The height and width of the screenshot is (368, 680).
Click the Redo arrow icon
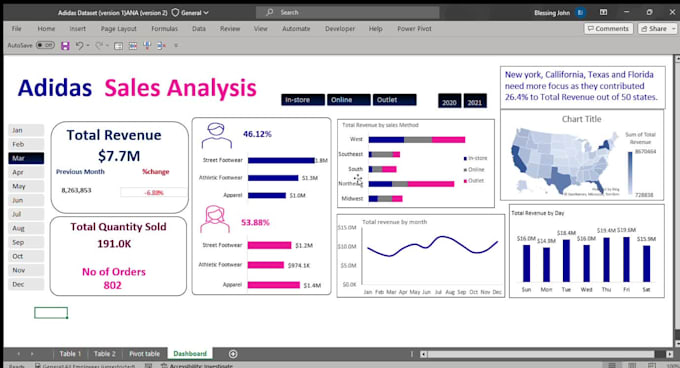(x=99, y=46)
